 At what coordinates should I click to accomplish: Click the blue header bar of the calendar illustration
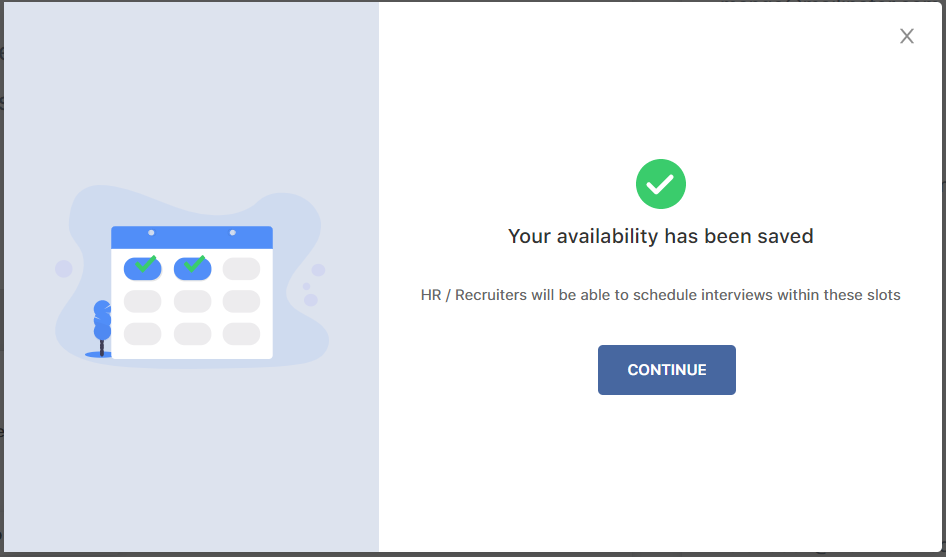pyautogui.click(x=191, y=238)
